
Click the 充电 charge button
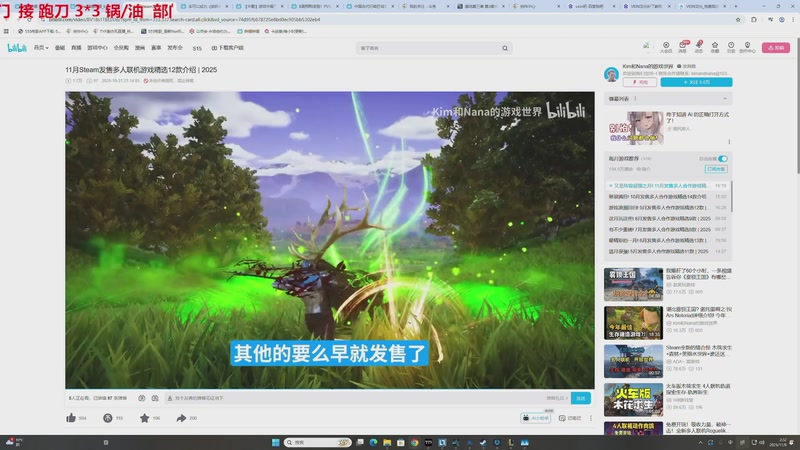coord(640,82)
